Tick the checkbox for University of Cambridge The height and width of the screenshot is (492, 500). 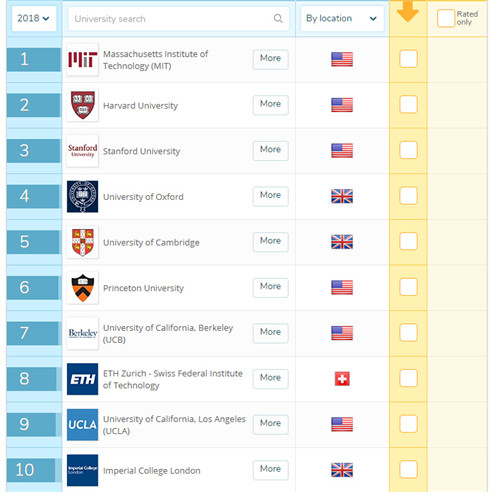[x=408, y=241]
